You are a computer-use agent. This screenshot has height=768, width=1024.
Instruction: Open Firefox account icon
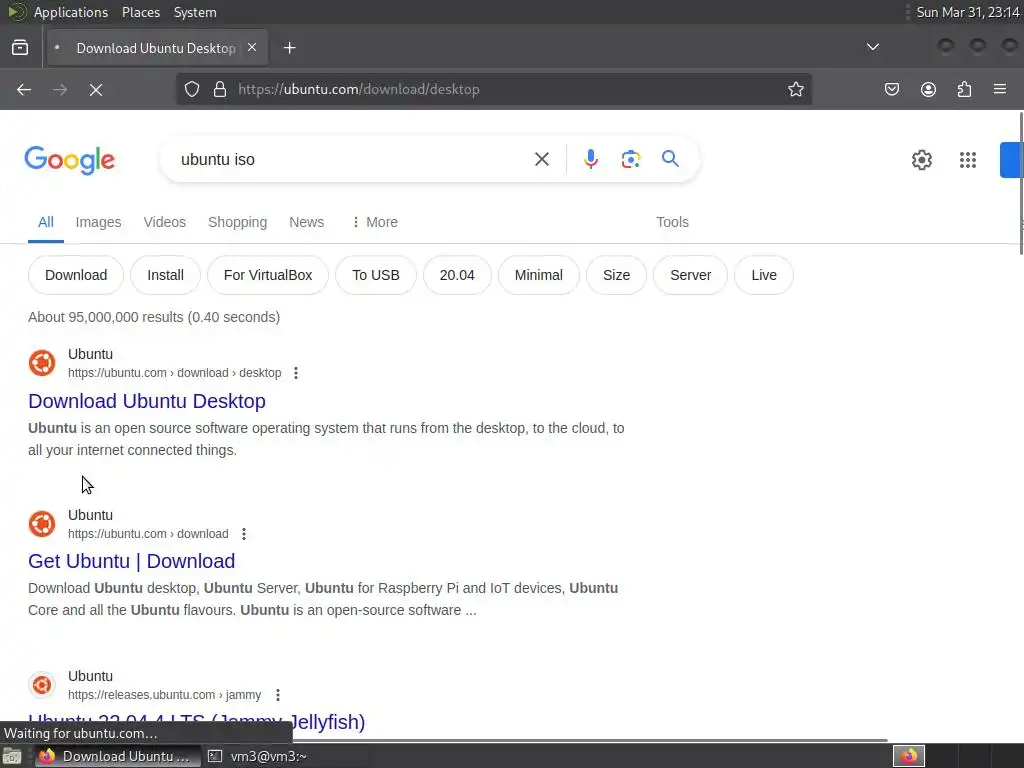point(928,89)
